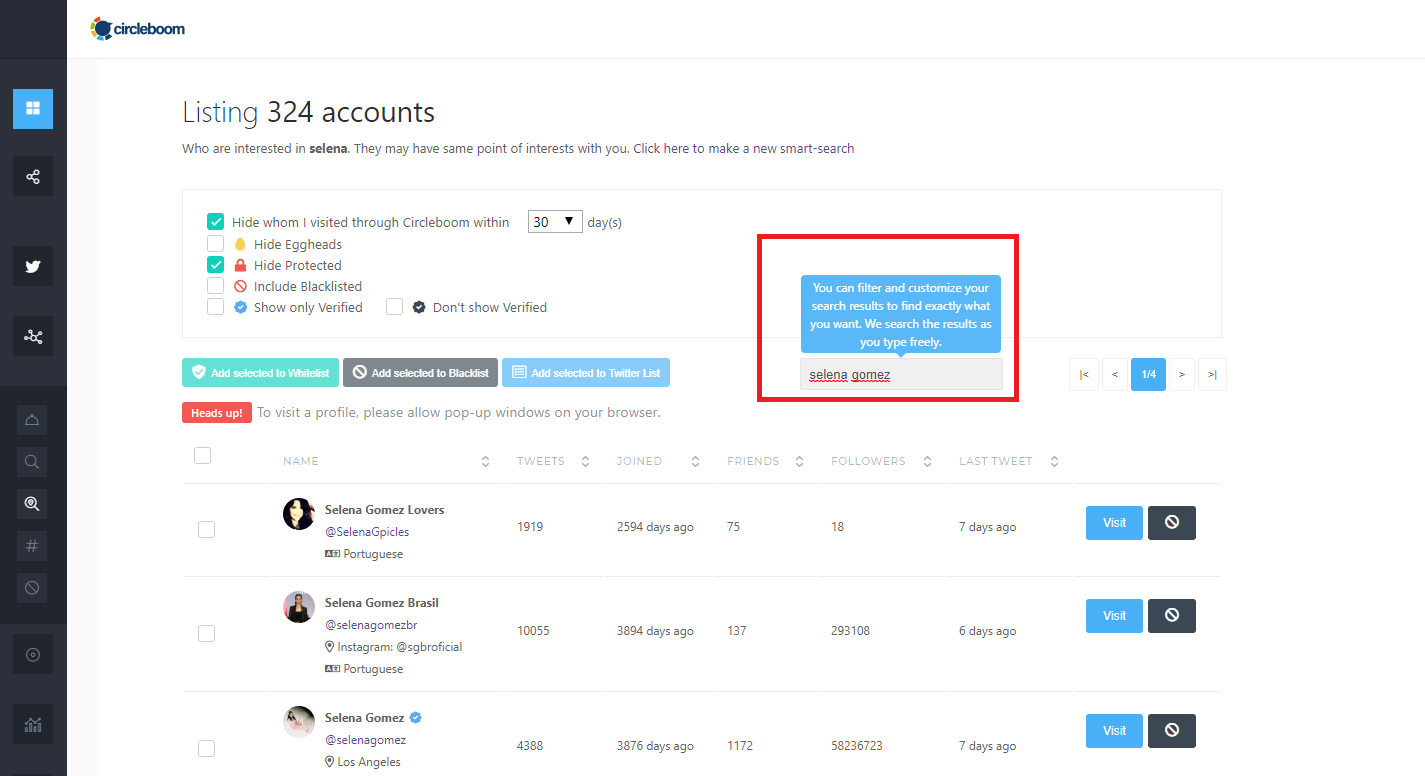Open the target circle icon in sidebar
Screen dimensions: 1425x776
tap(33, 655)
